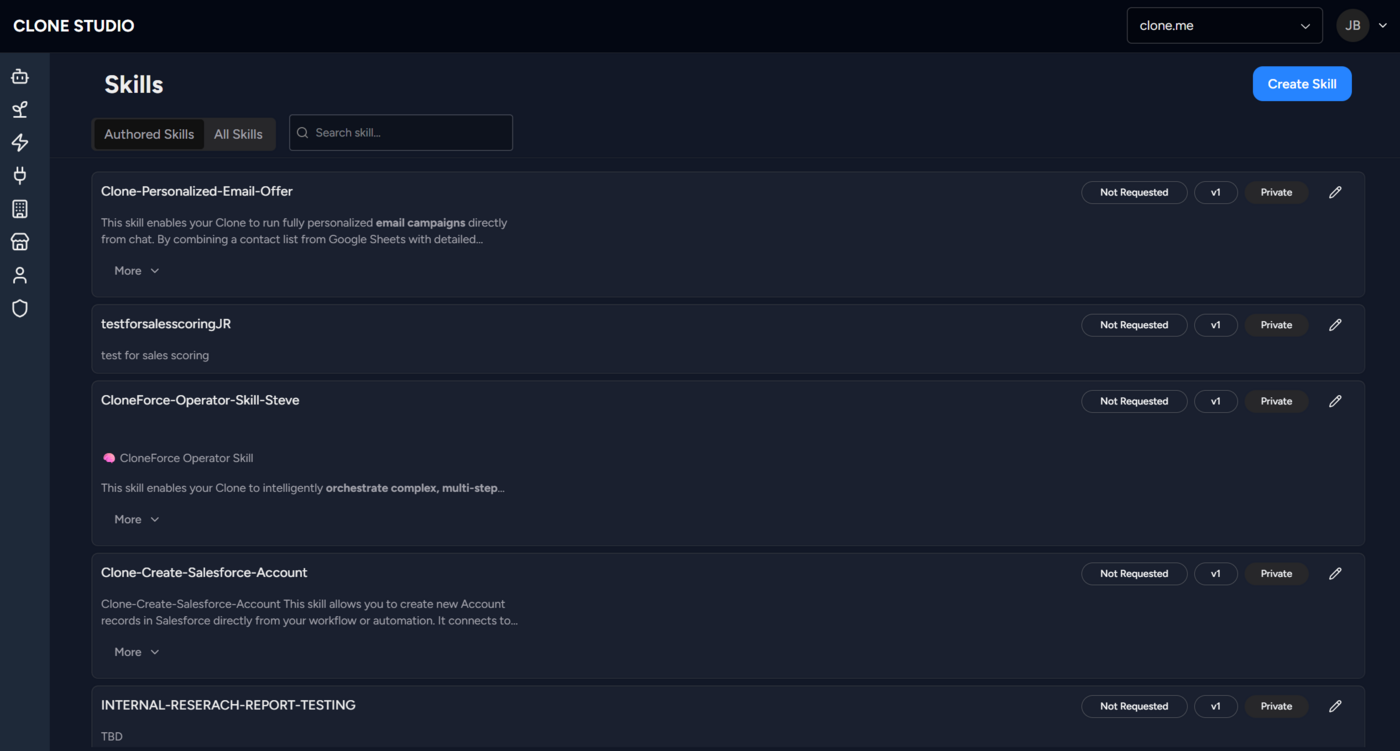
Task: Open the plug connector sidebar icon
Action: coord(20,176)
